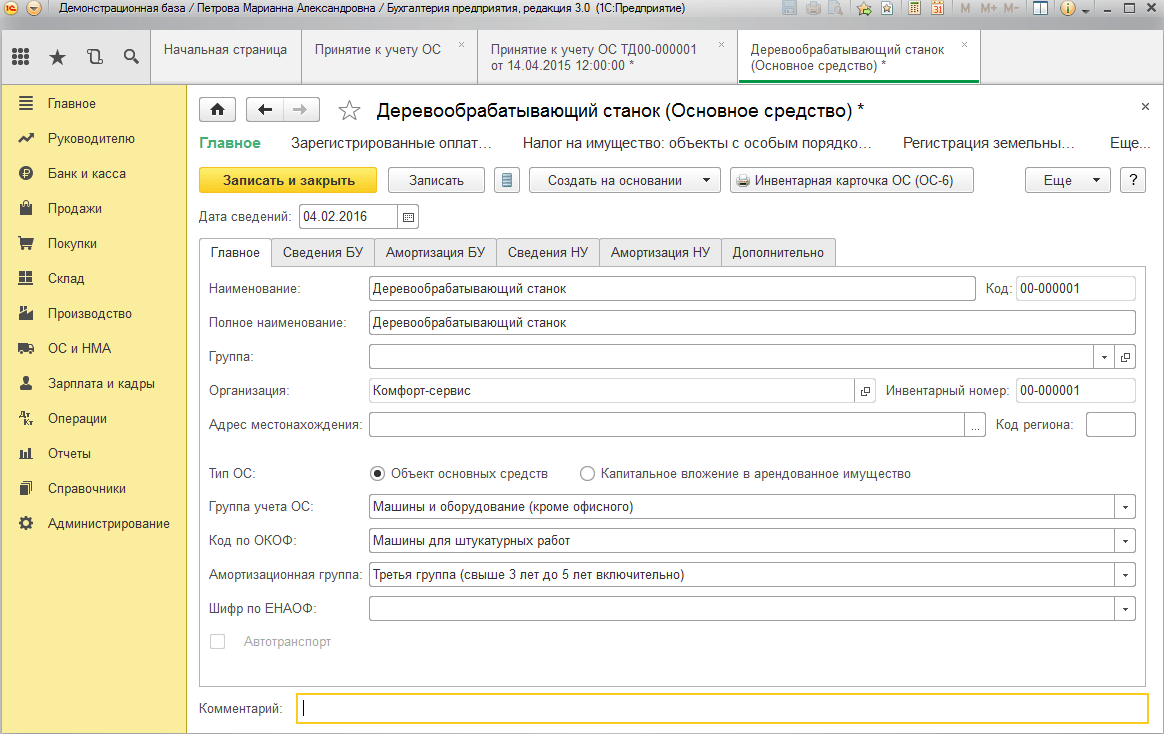Toggle the Автотранспорт checkbox

coord(217,642)
